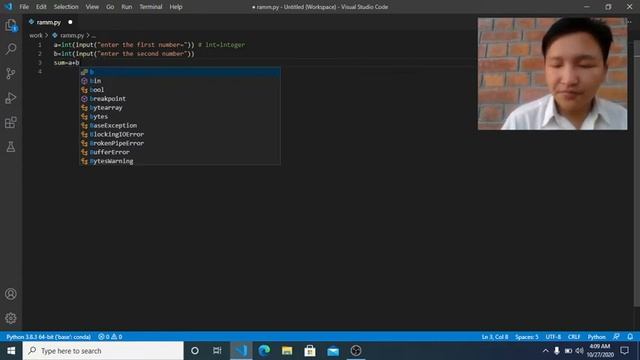Select the Python interpreter in status bar

[48, 337]
